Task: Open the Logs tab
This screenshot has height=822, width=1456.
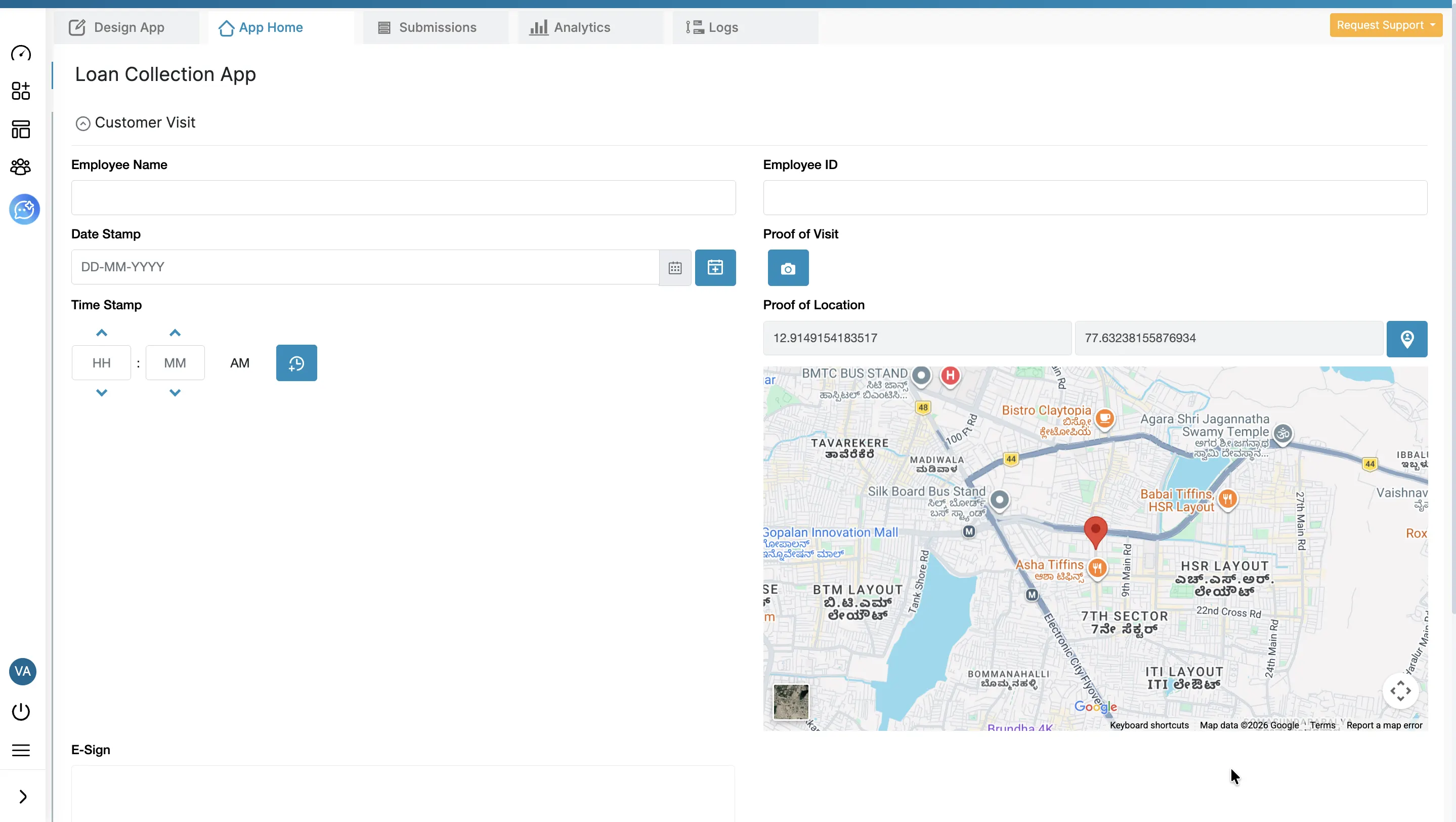Action: (745, 27)
